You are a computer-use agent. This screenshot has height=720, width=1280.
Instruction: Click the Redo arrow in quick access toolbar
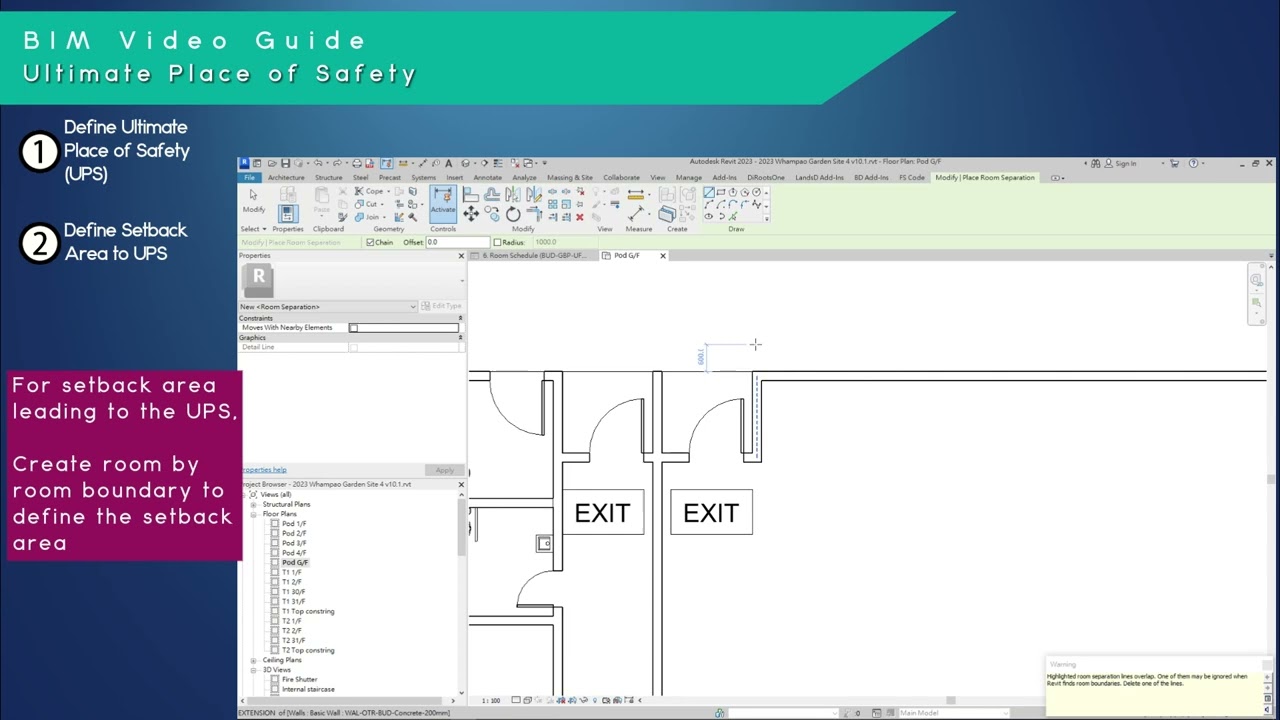338,163
